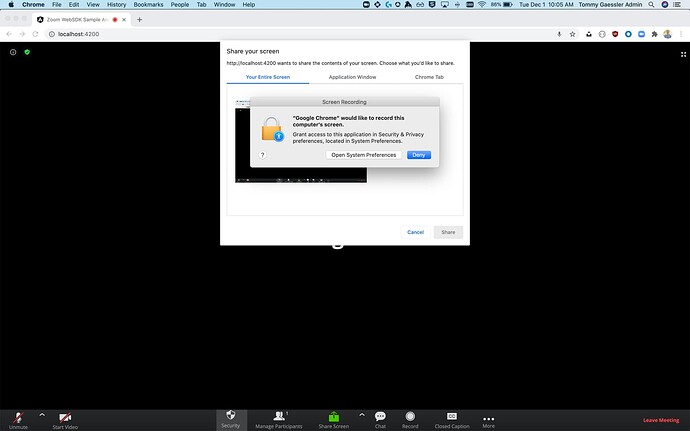The height and width of the screenshot is (431, 690).
Task: Click the green encryption shield icon
Action: click(27, 52)
